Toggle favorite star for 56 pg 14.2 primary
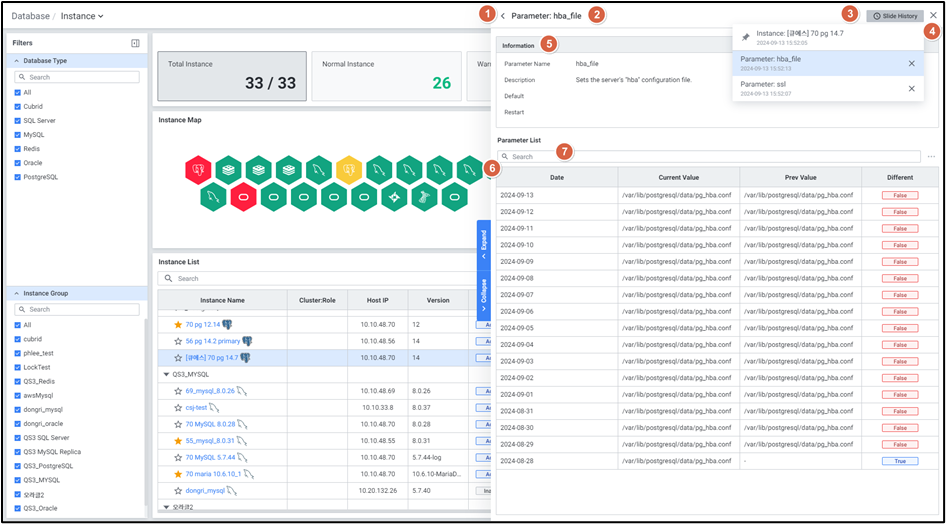Image resolution: width=946 pixels, height=524 pixels. [x=178, y=341]
